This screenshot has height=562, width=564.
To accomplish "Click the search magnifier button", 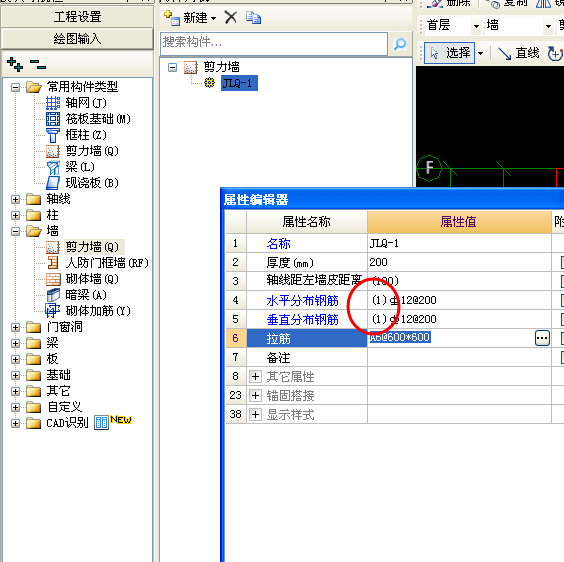I will (x=400, y=44).
